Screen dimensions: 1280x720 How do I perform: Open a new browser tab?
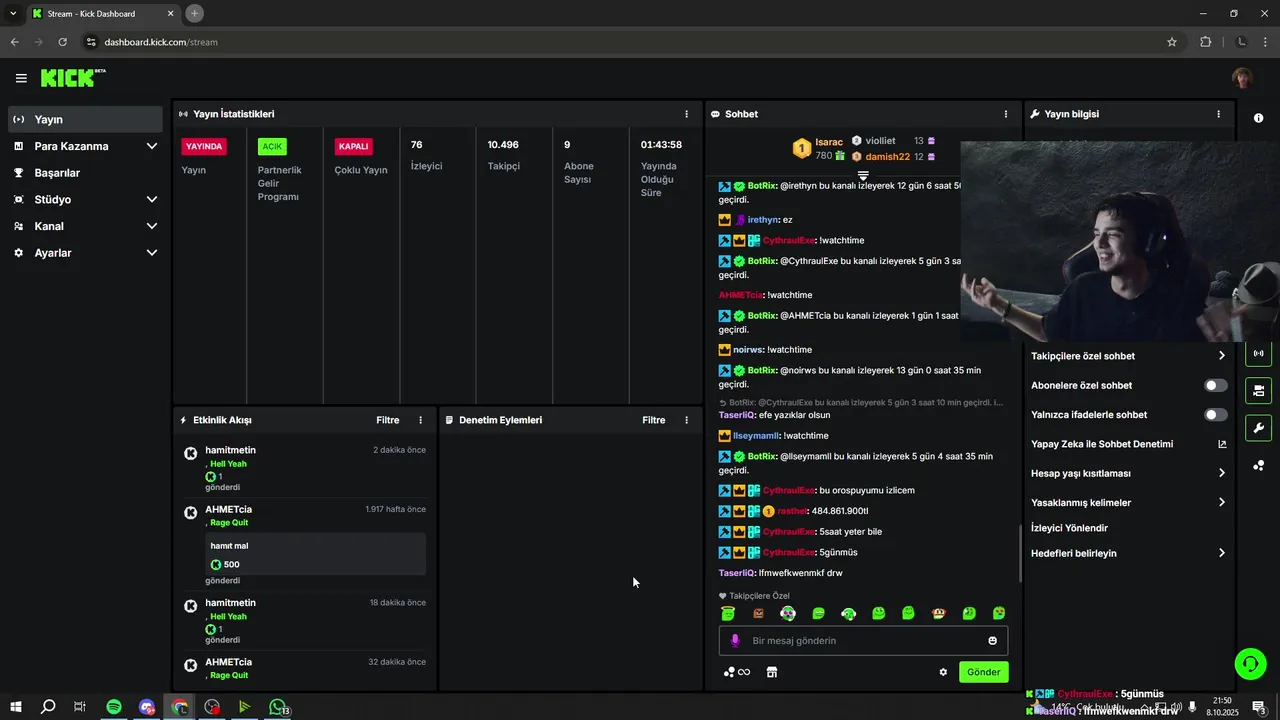(x=195, y=13)
